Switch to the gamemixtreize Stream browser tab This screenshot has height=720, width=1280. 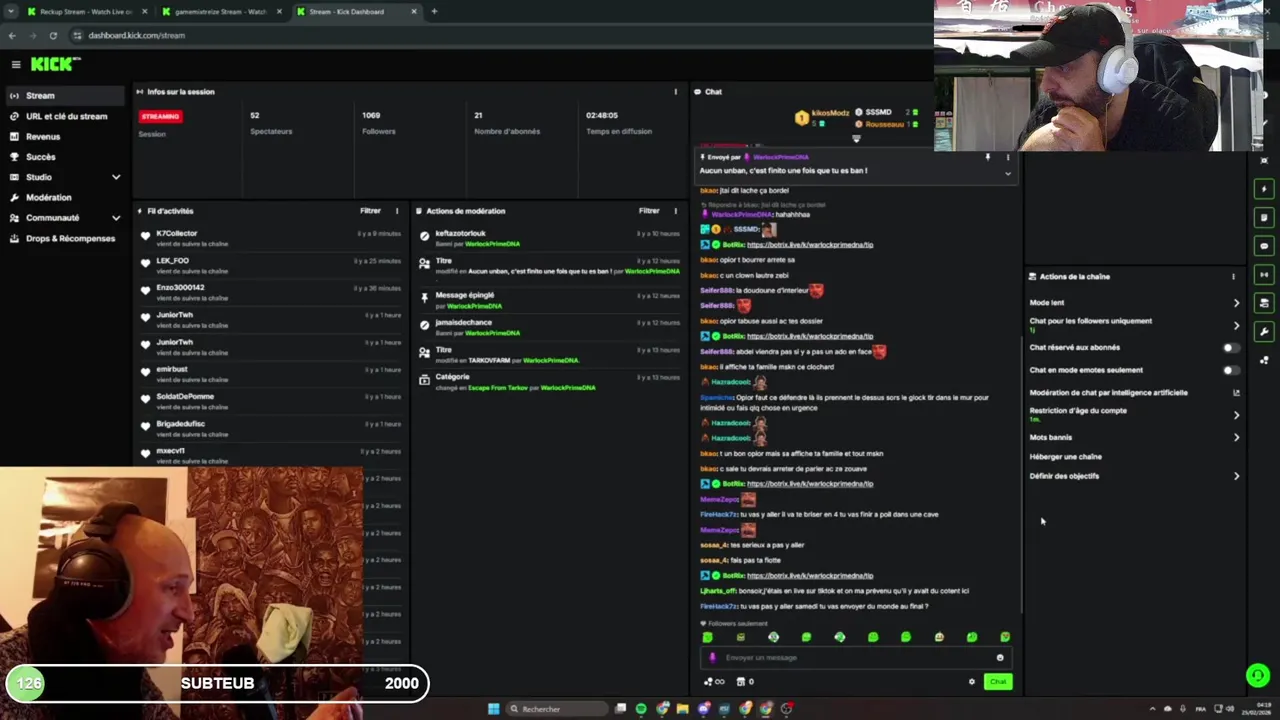pyautogui.click(x=220, y=12)
